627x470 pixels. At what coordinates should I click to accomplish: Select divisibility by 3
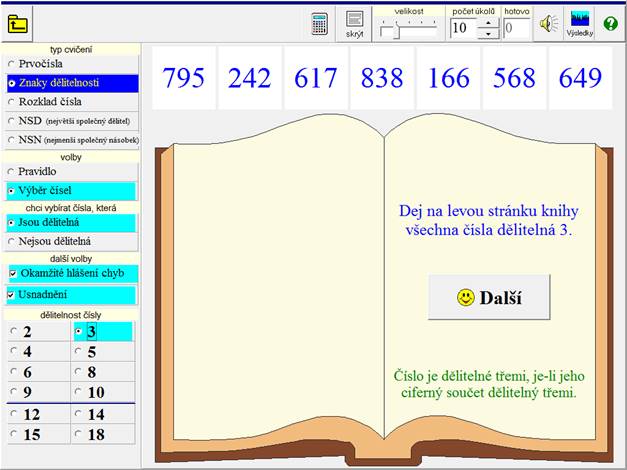[103, 332]
